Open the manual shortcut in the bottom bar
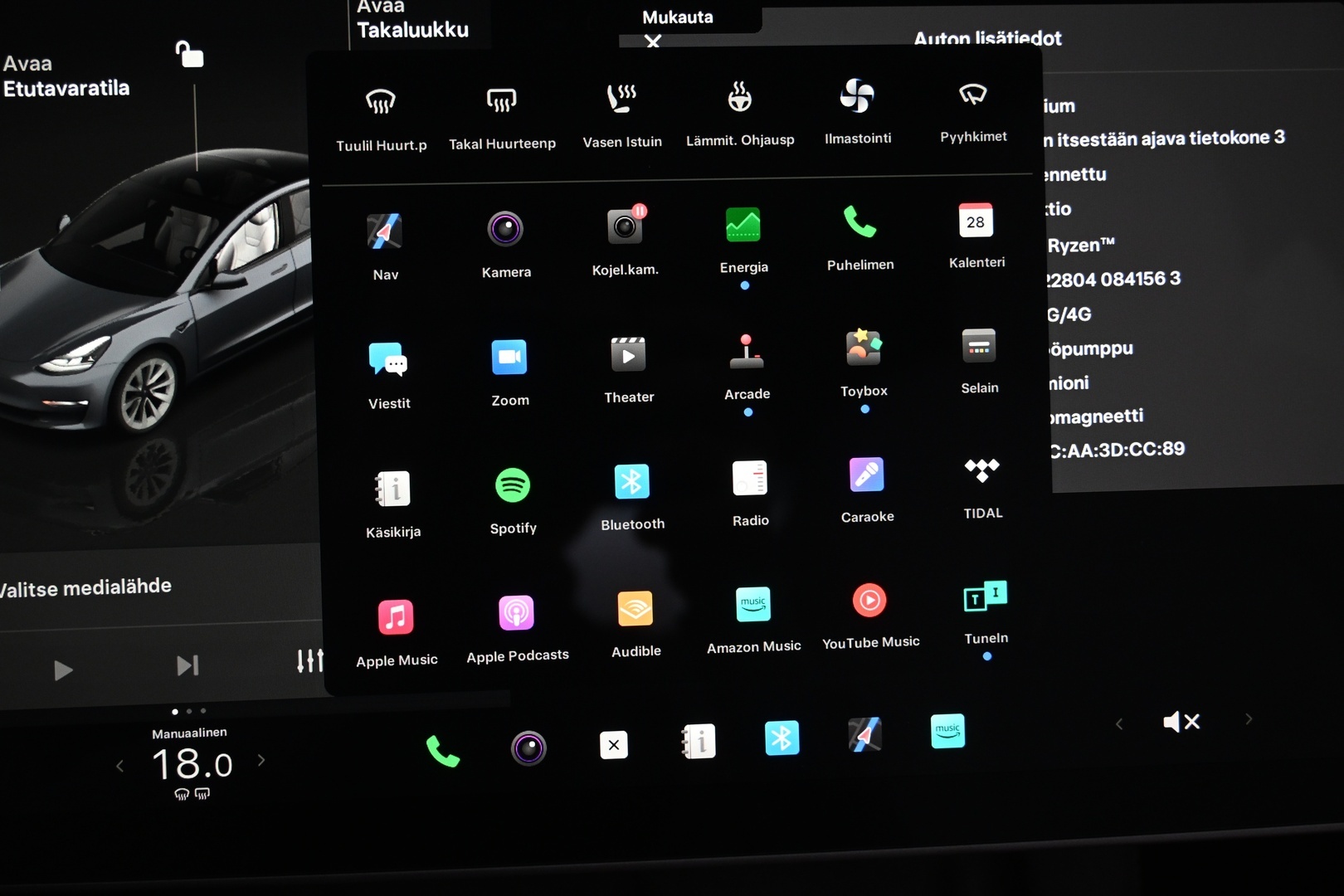 coord(699,742)
